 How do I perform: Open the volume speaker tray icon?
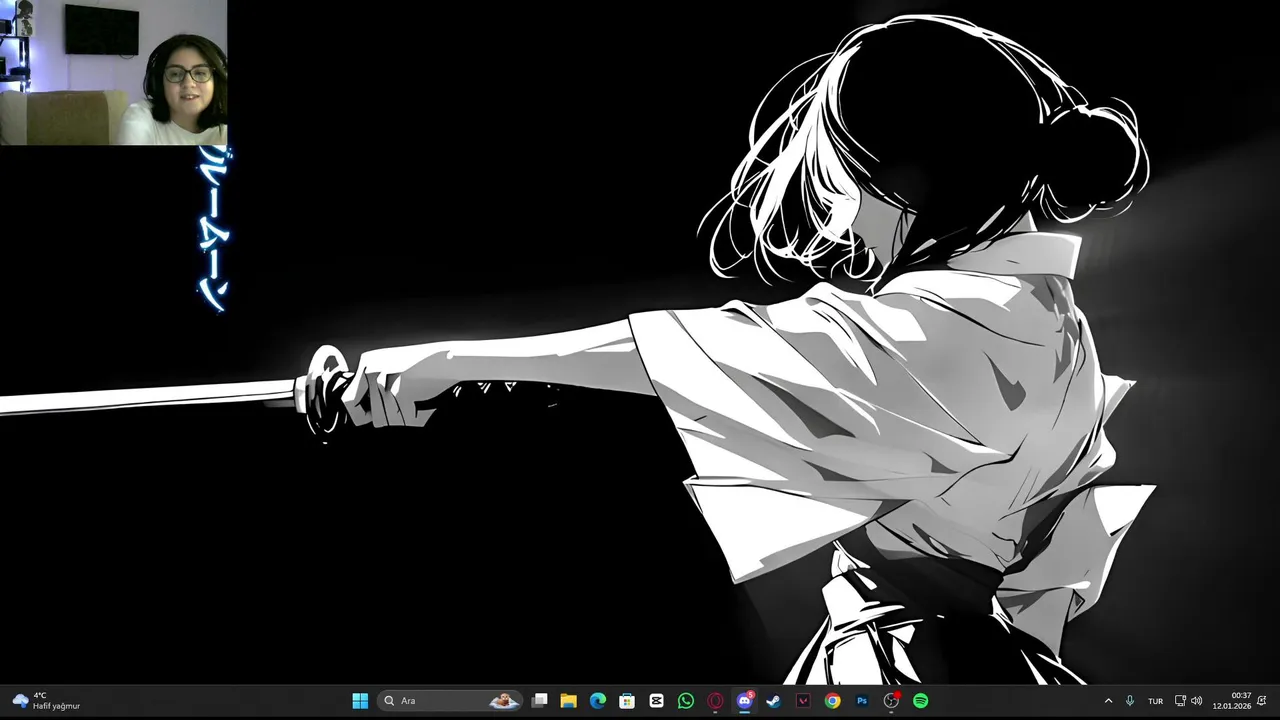pos(1197,701)
